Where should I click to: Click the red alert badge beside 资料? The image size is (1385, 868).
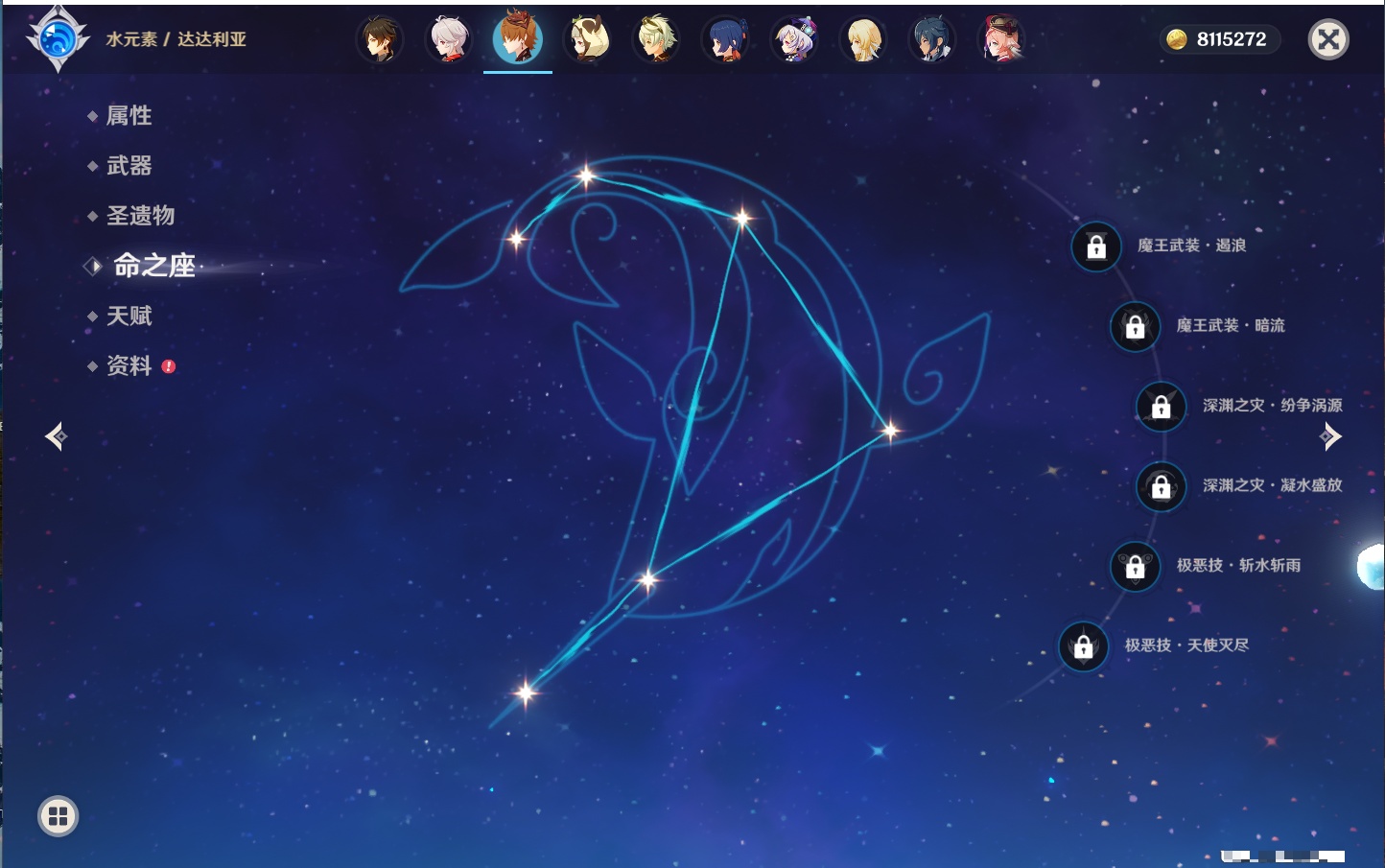point(169,366)
